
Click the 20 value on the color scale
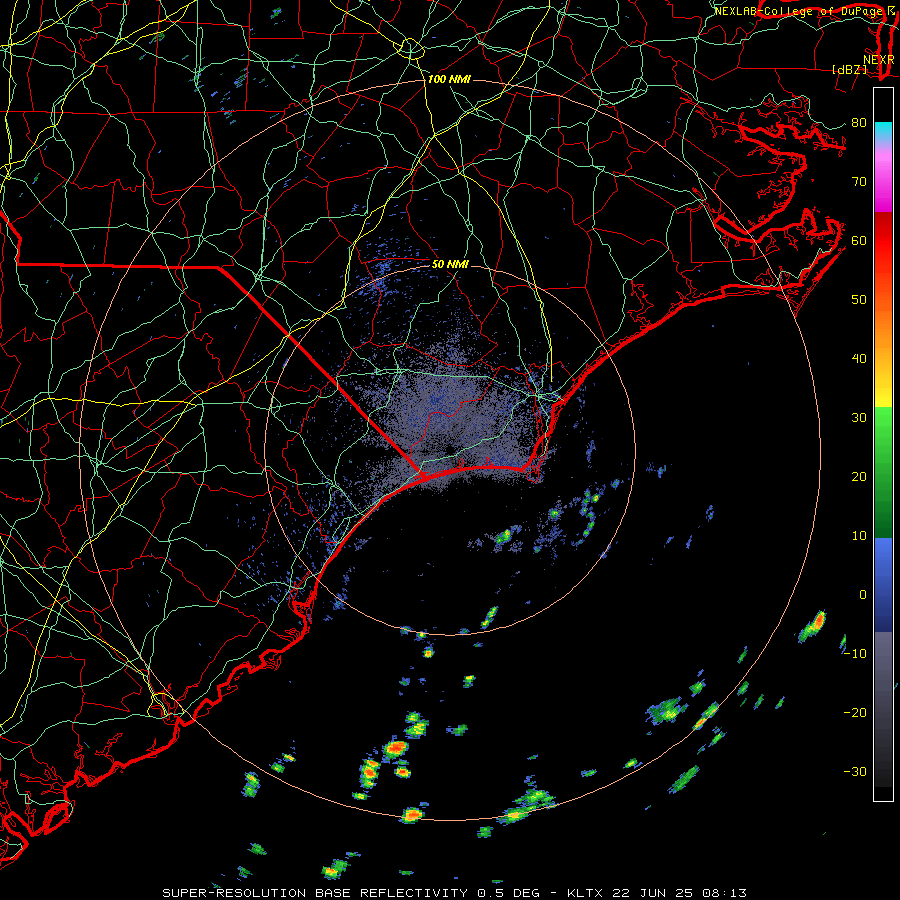tap(859, 477)
